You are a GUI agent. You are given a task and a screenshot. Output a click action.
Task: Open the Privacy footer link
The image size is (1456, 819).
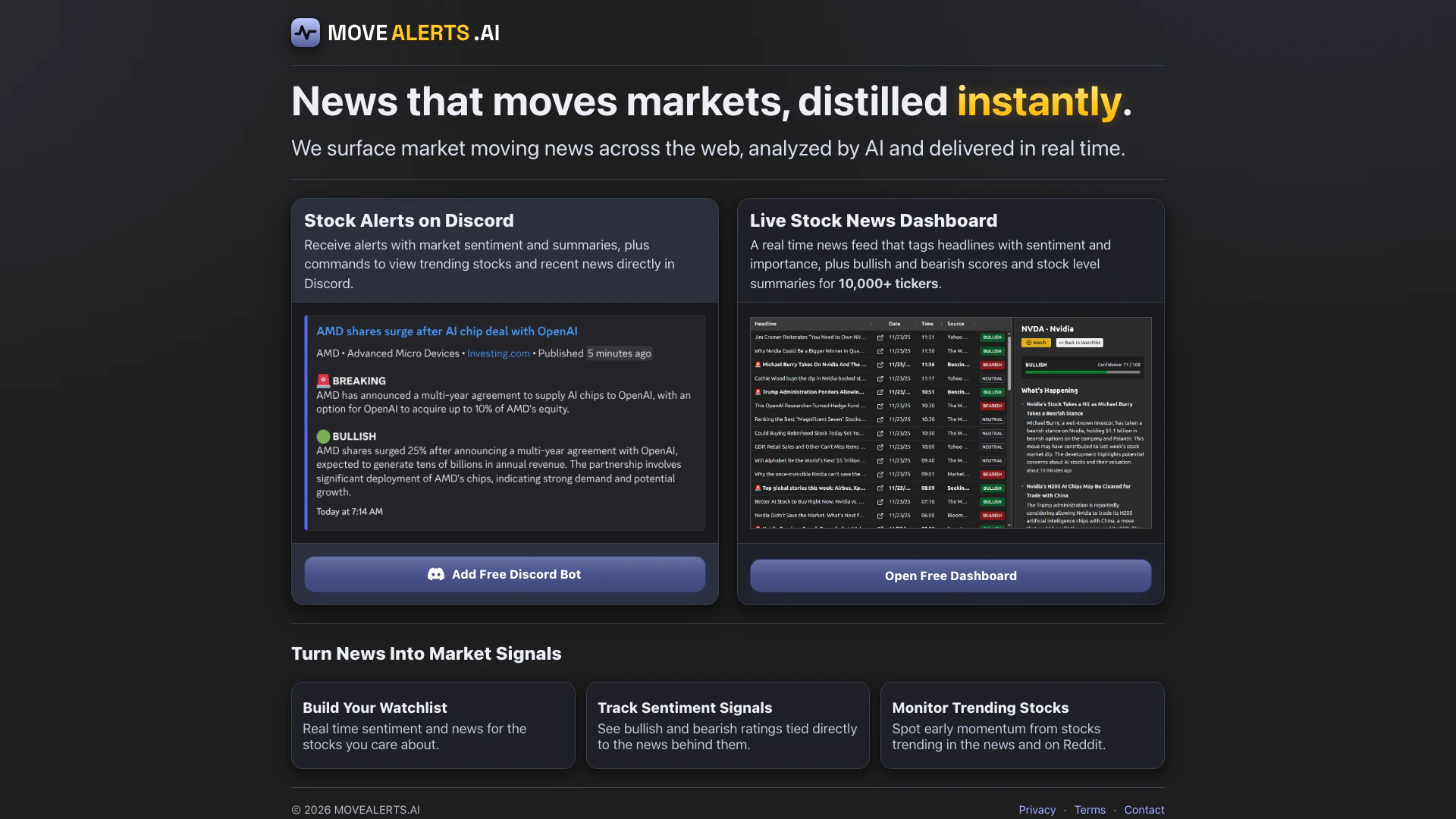pyautogui.click(x=1037, y=810)
